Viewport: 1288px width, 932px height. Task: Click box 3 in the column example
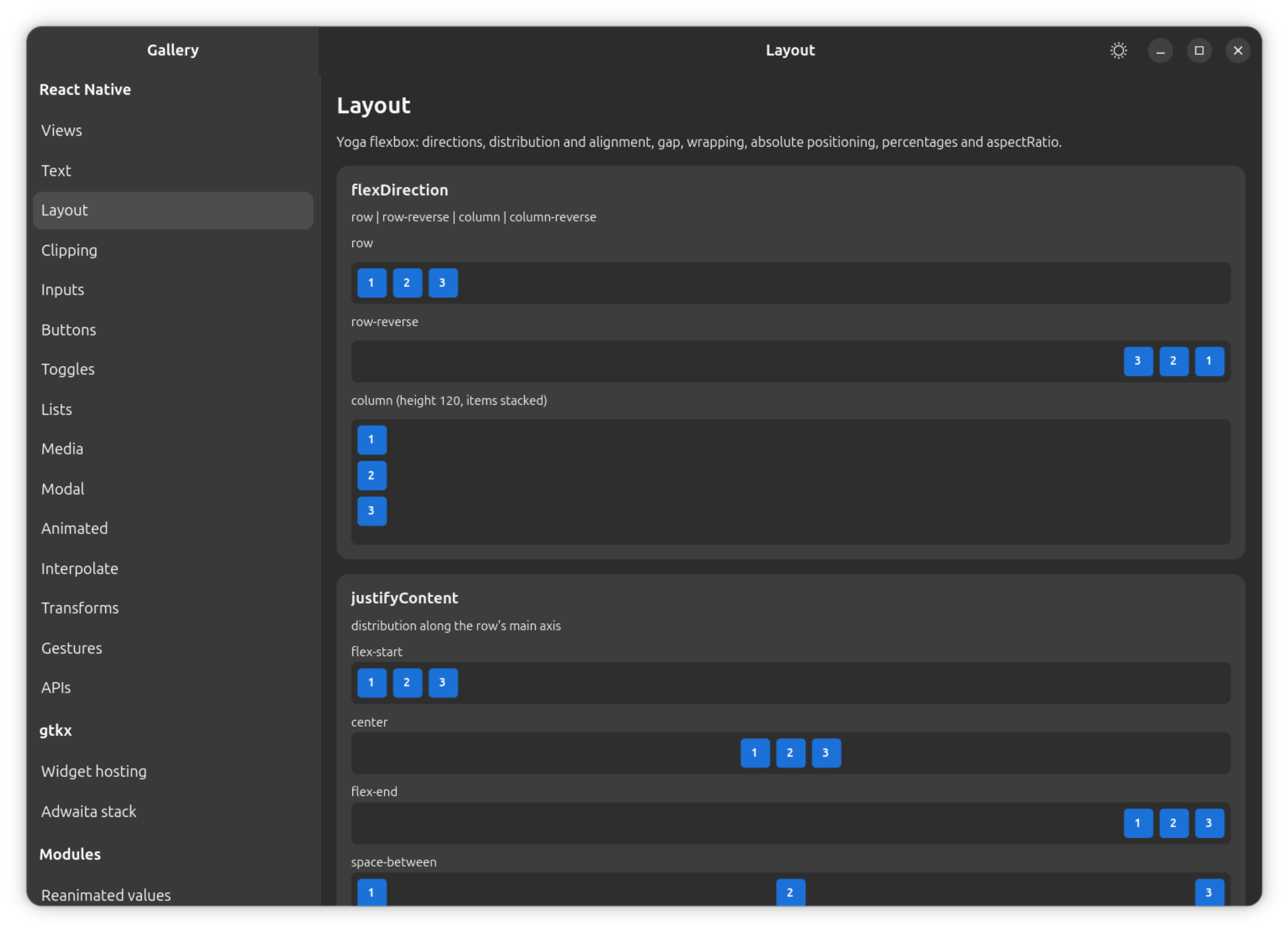click(372, 511)
